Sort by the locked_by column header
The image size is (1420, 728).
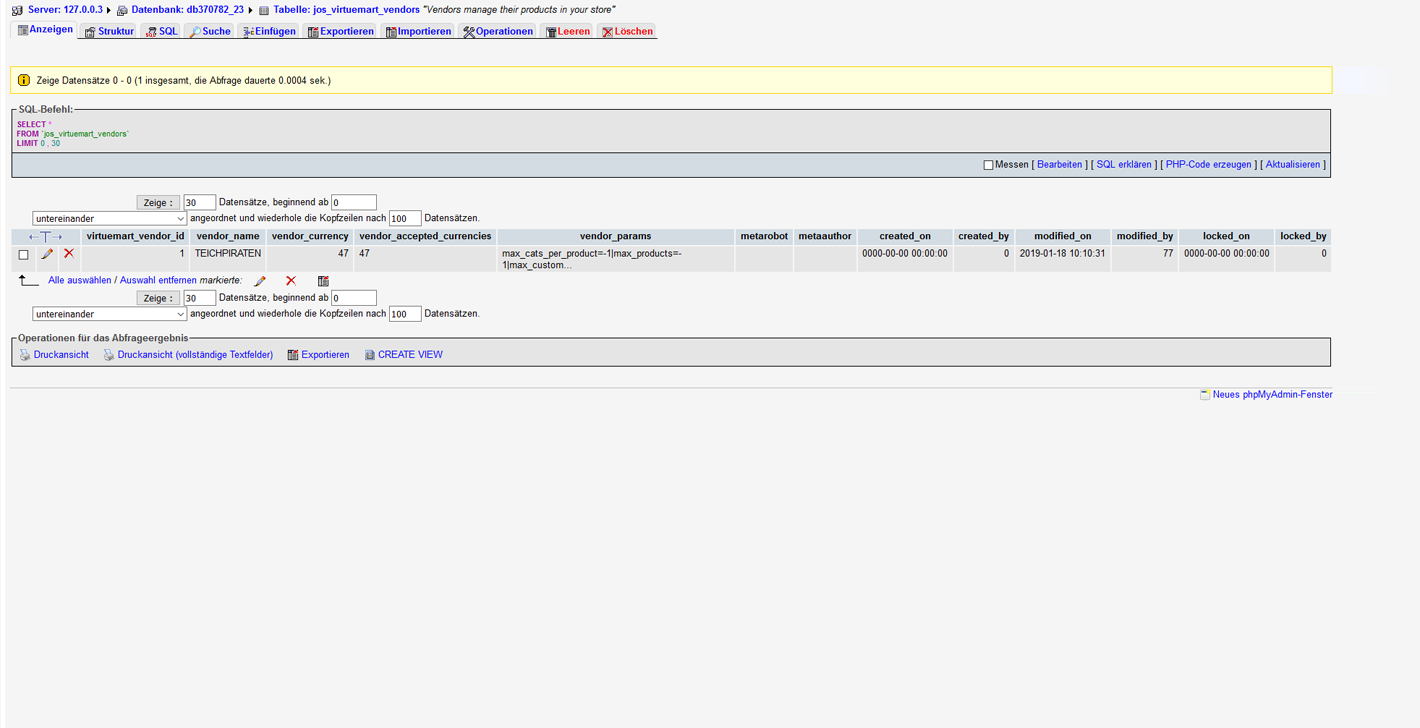pyautogui.click(x=1303, y=237)
